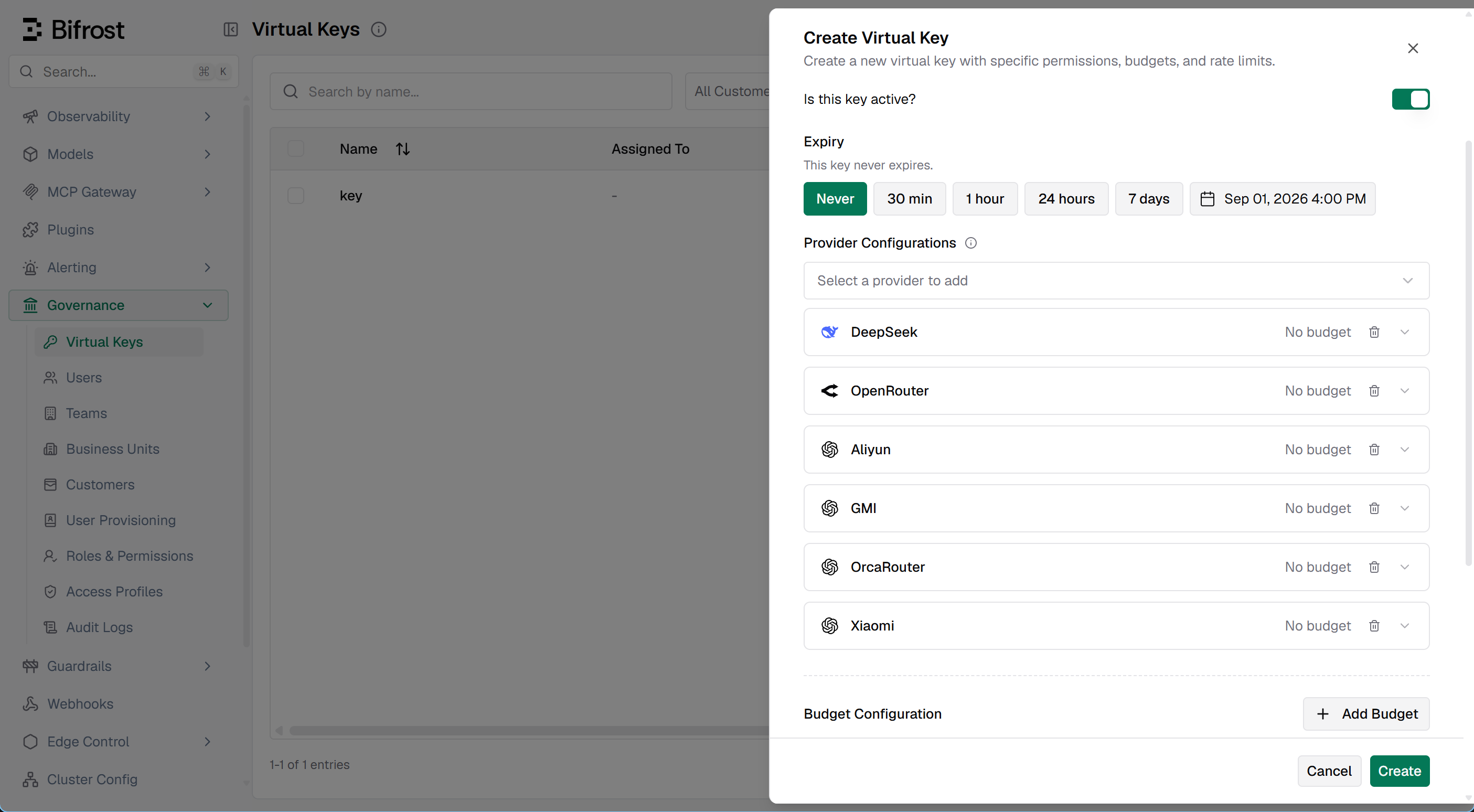The image size is (1474, 812).
Task: Collapse the Governance sidebar section
Action: click(119, 306)
